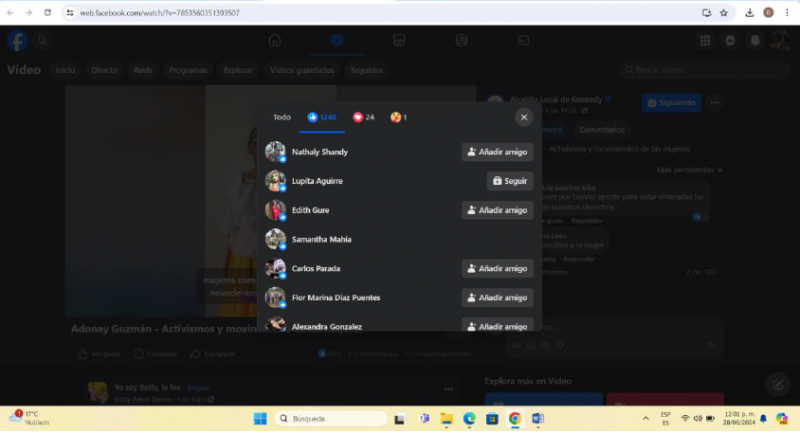The height and width of the screenshot is (433, 800).
Task: Open Lupita Aguirre's profile picture
Action: point(275,181)
